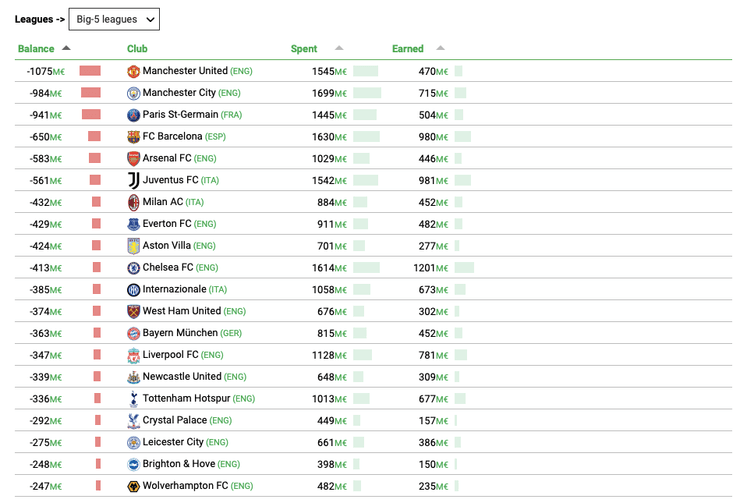Click the Wolverhampton FC wolf icon
Screen dimensions: 740x503
tap(134, 486)
